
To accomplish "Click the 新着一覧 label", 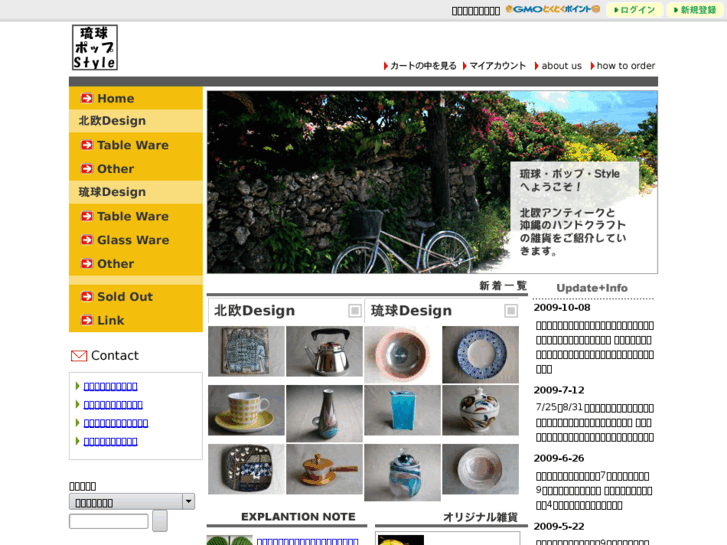I will point(503,285).
